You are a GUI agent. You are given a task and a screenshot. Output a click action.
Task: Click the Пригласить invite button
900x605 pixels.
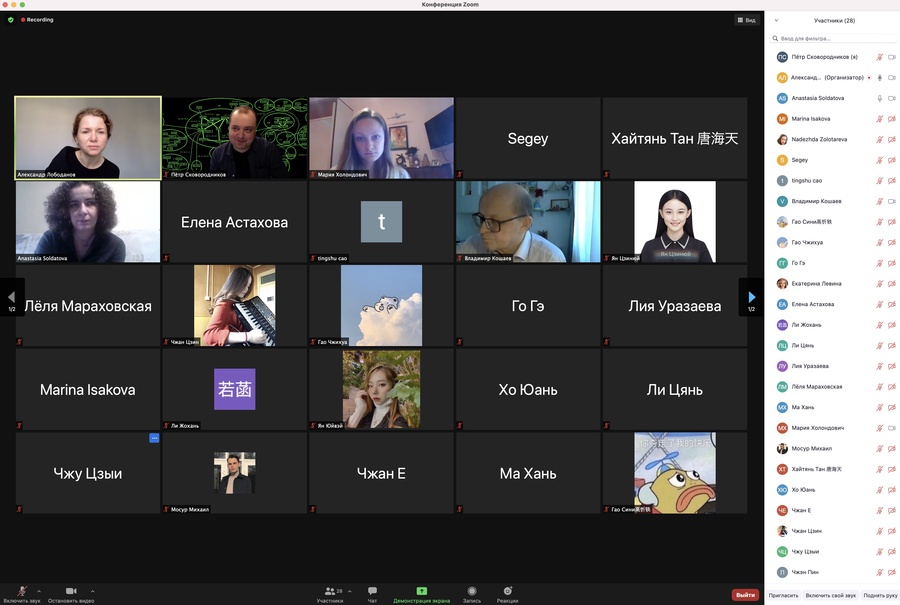coord(783,595)
